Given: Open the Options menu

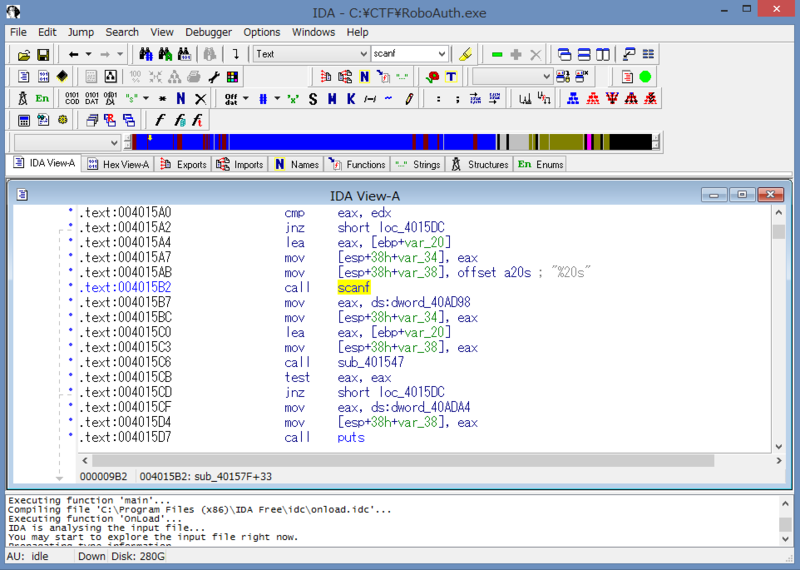Looking at the screenshot, I should (262, 32).
